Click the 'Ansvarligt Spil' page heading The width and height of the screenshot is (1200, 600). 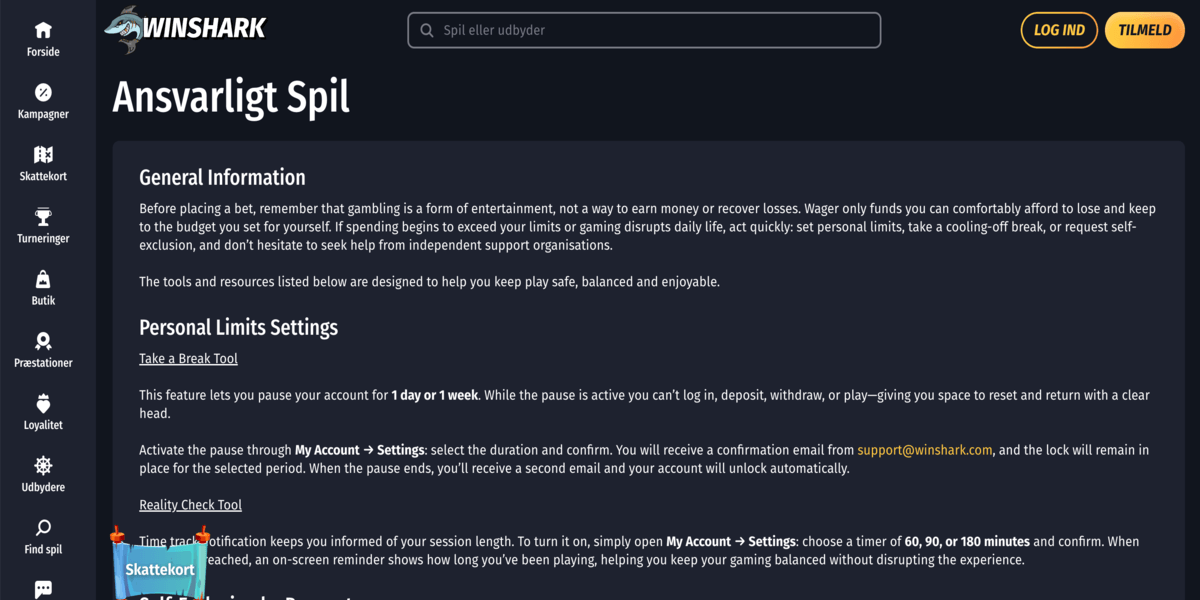(x=231, y=97)
